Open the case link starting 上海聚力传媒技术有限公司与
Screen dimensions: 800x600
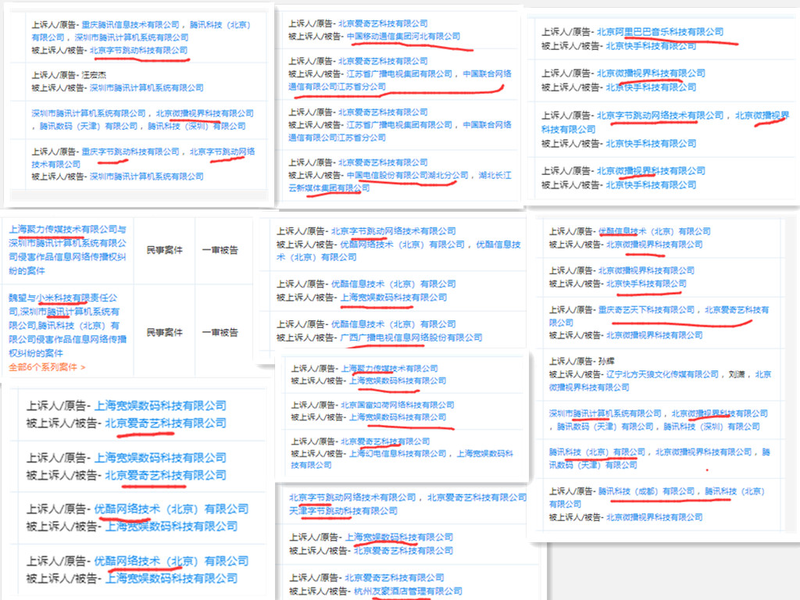click(x=67, y=249)
